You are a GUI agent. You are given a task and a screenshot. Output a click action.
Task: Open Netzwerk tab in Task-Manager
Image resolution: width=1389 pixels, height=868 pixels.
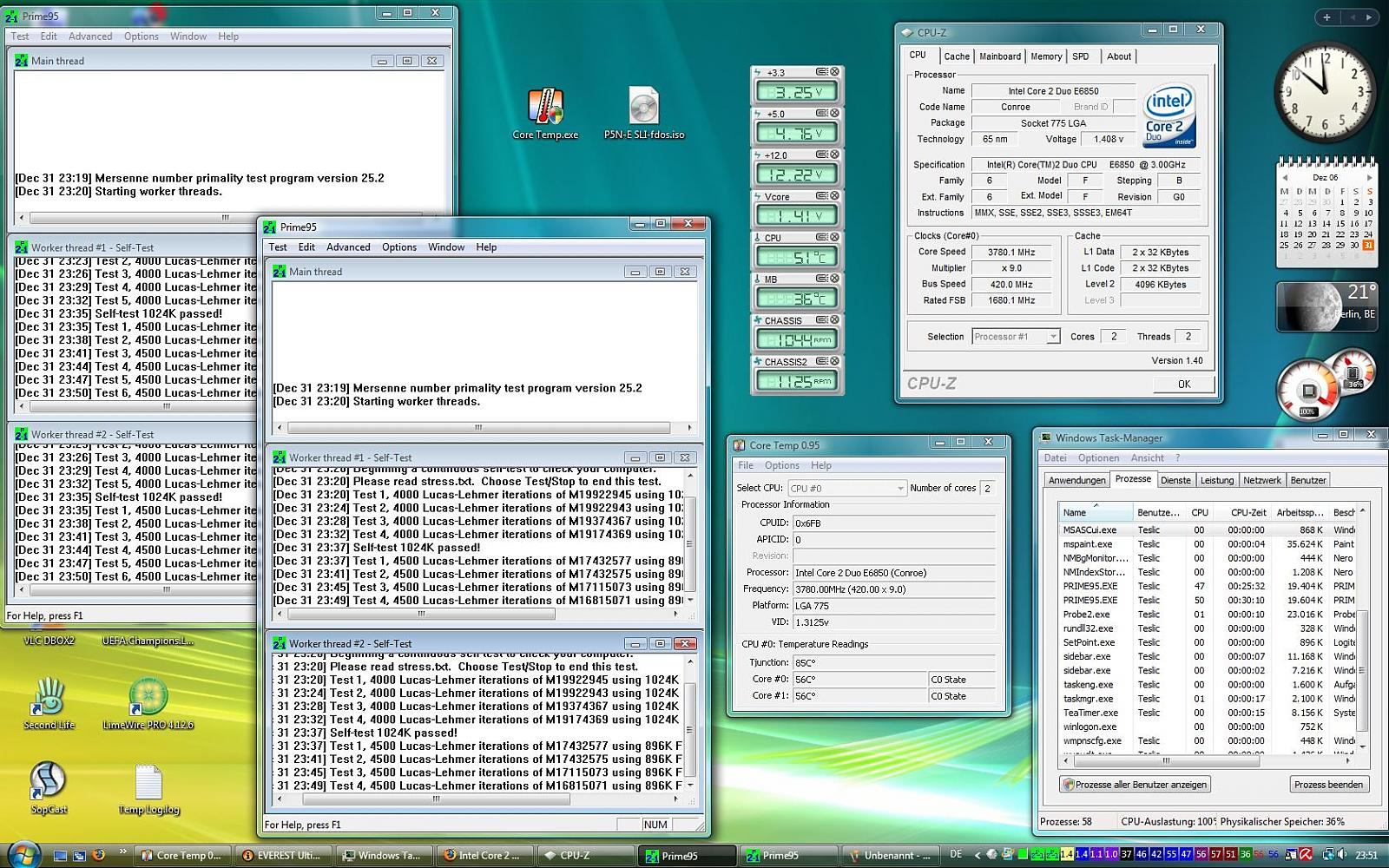(x=1261, y=480)
